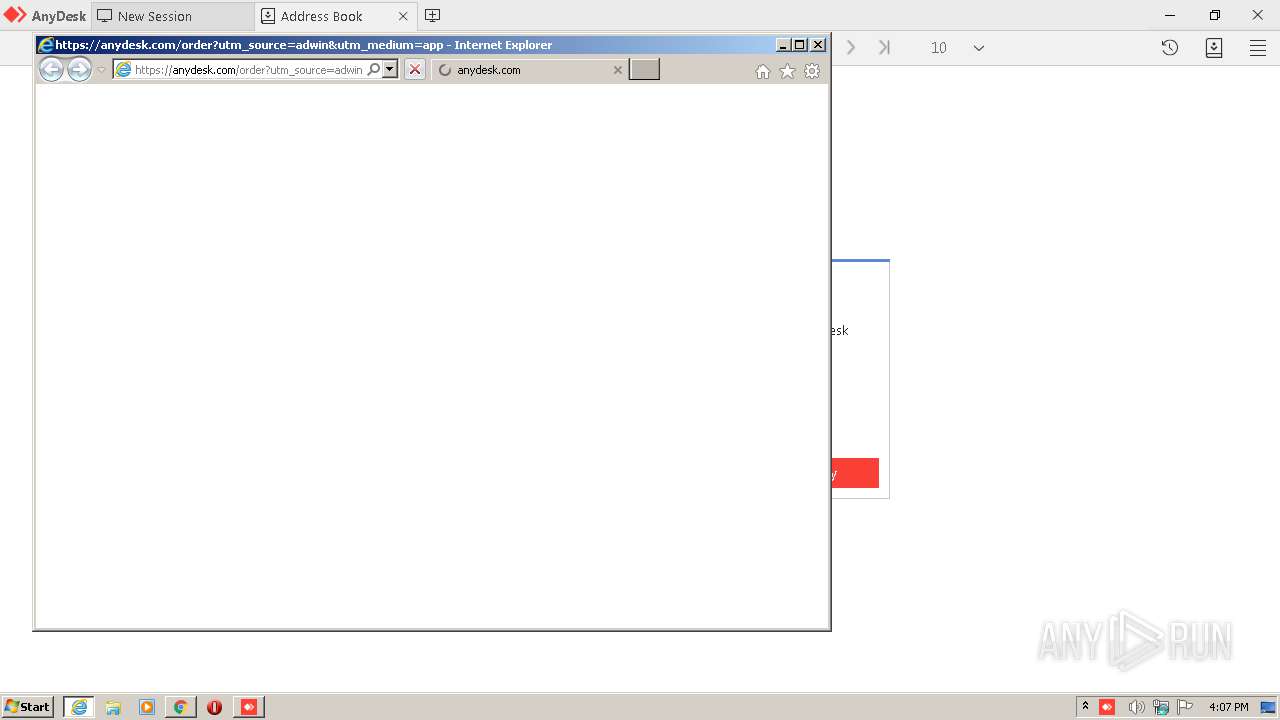Jump to last page in AnyDesk address book

884,47
